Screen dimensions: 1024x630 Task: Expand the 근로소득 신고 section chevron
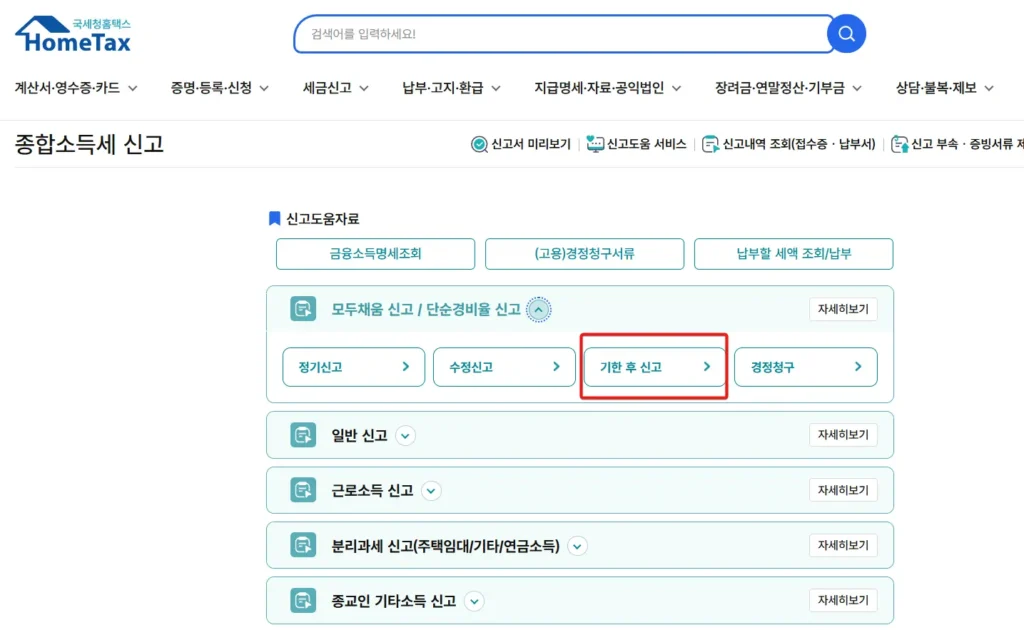click(431, 491)
